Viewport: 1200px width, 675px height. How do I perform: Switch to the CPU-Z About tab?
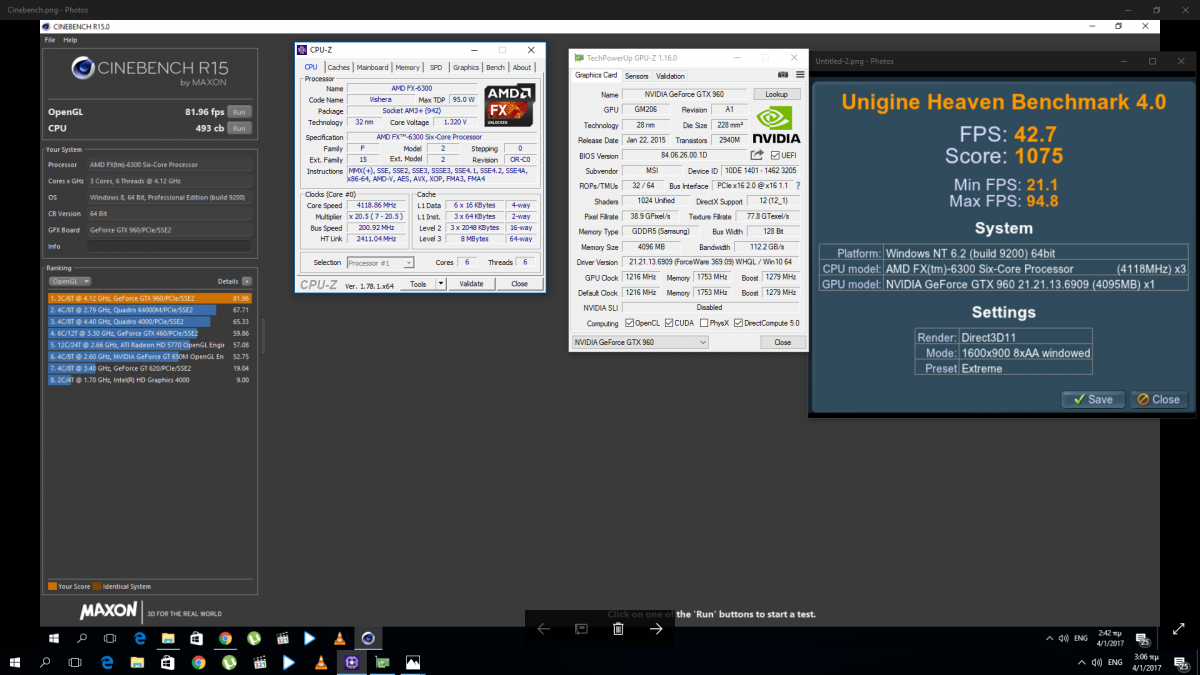[x=522, y=67]
